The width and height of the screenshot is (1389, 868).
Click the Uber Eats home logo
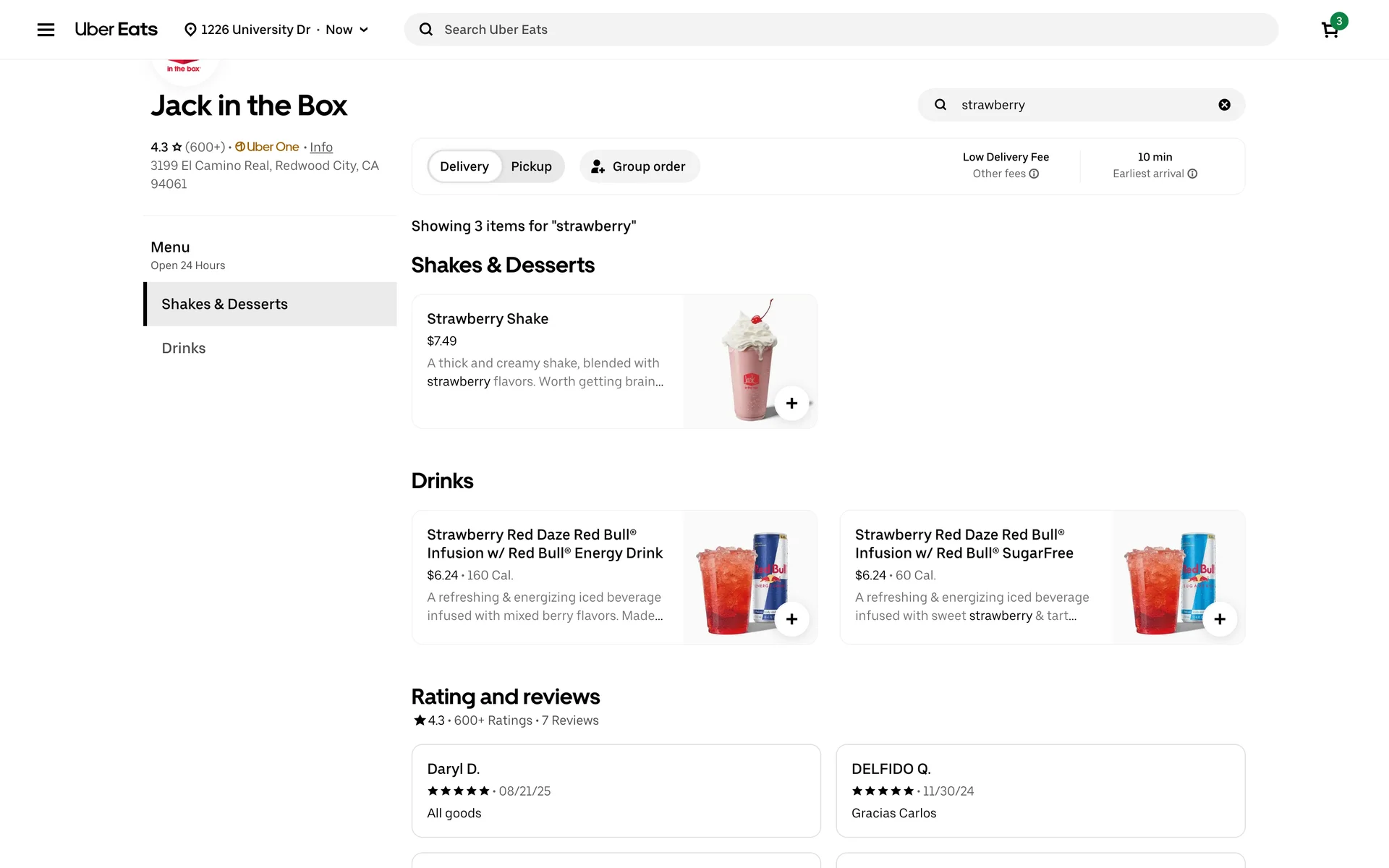click(x=116, y=30)
